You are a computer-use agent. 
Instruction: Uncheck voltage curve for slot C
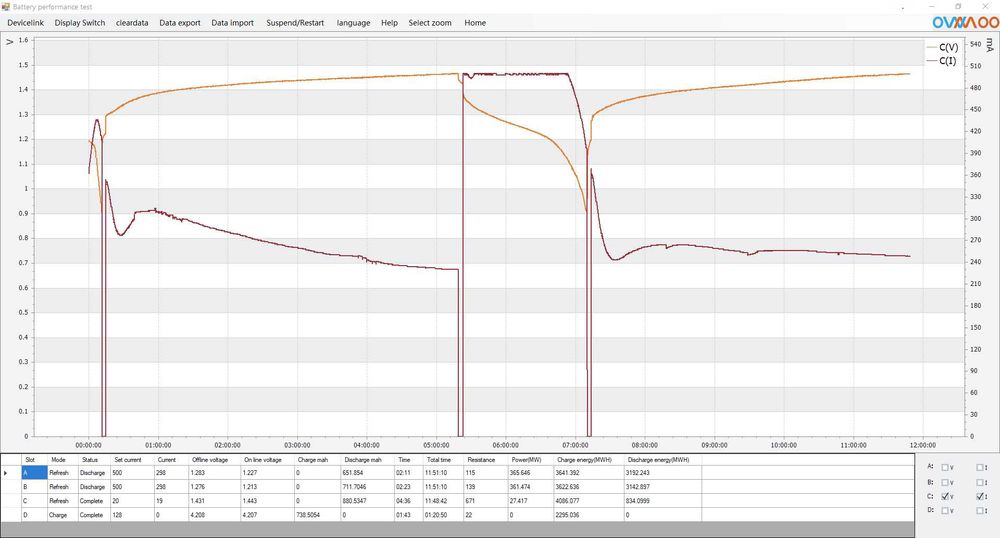pyautogui.click(x=945, y=496)
